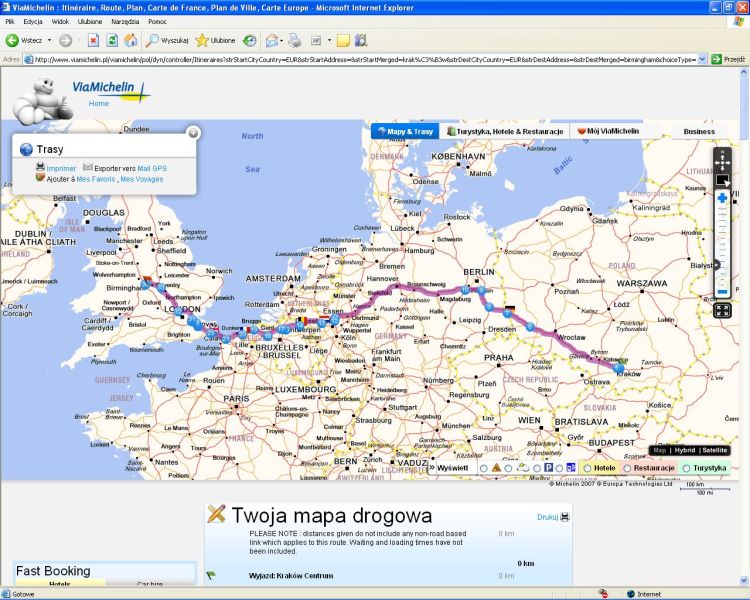Select the petrol station radio option

coord(559,468)
